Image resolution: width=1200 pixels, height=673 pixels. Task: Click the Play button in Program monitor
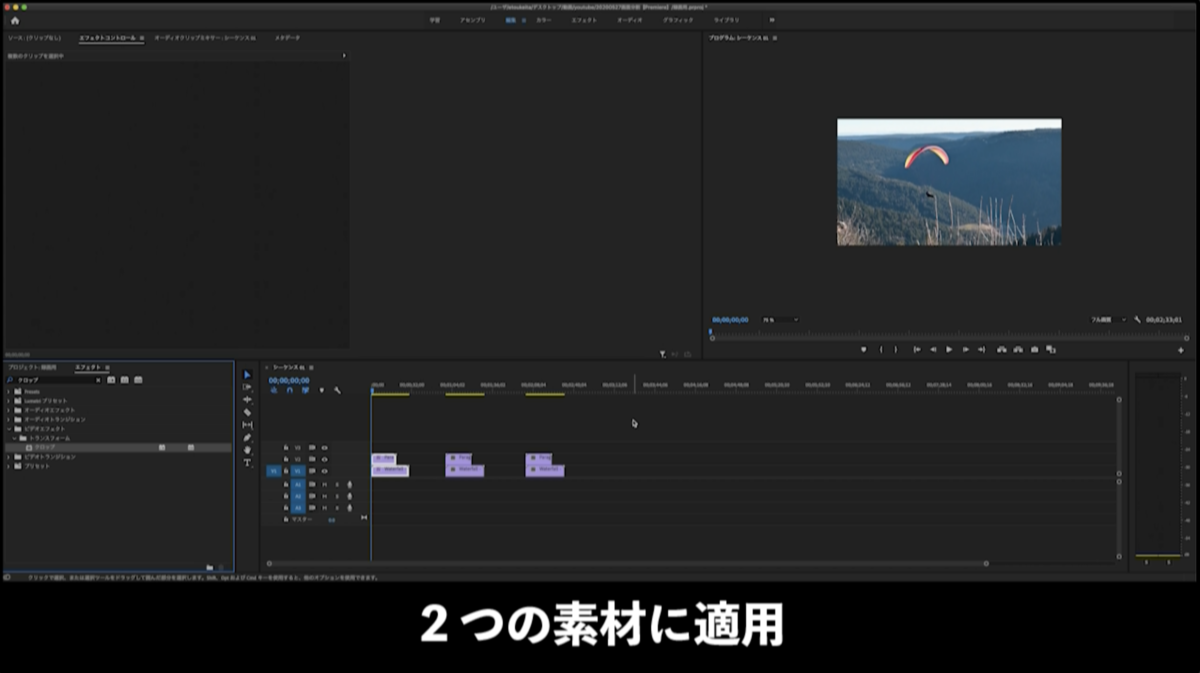(949, 350)
